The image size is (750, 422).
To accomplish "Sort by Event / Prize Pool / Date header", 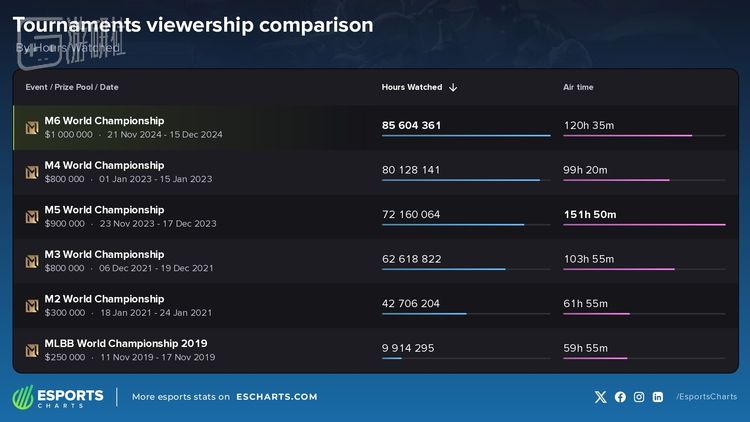I will (x=72, y=88).
